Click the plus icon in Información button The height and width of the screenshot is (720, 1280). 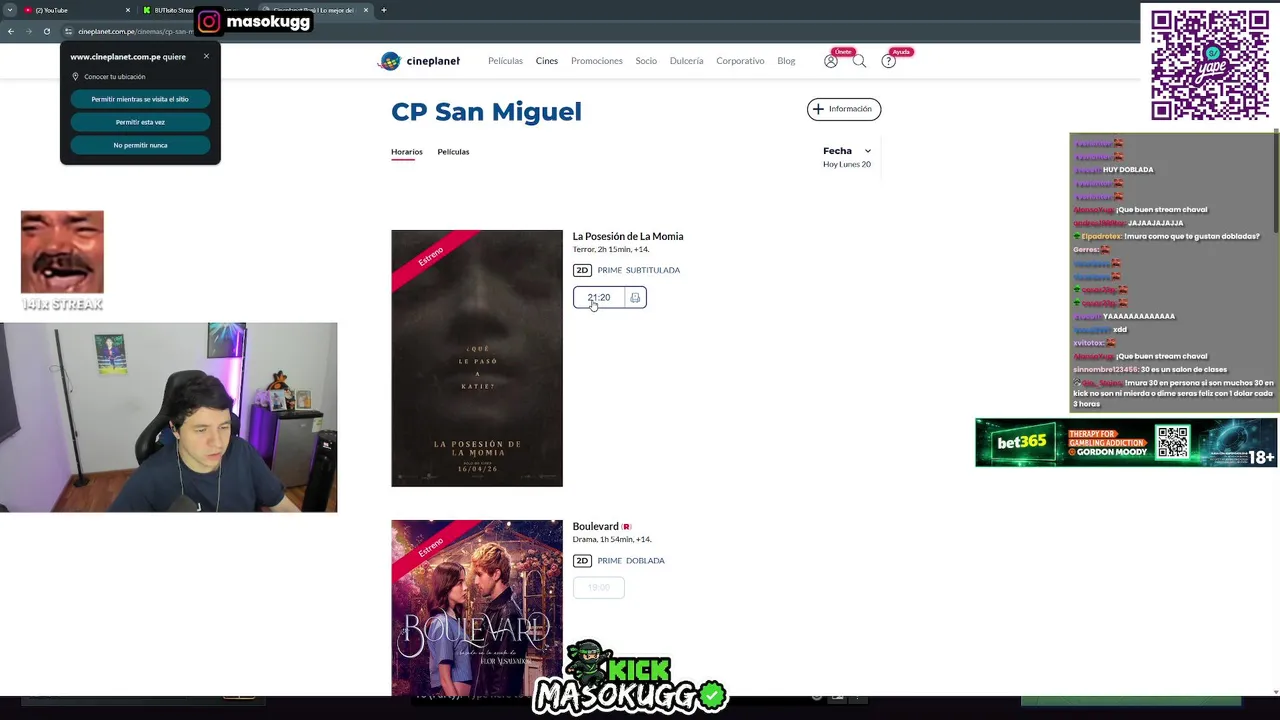[x=818, y=109]
